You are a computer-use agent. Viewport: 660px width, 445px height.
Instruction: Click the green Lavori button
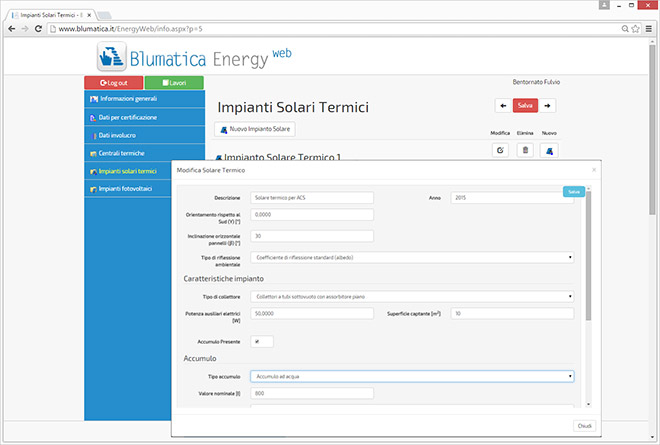[x=174, y=83]
